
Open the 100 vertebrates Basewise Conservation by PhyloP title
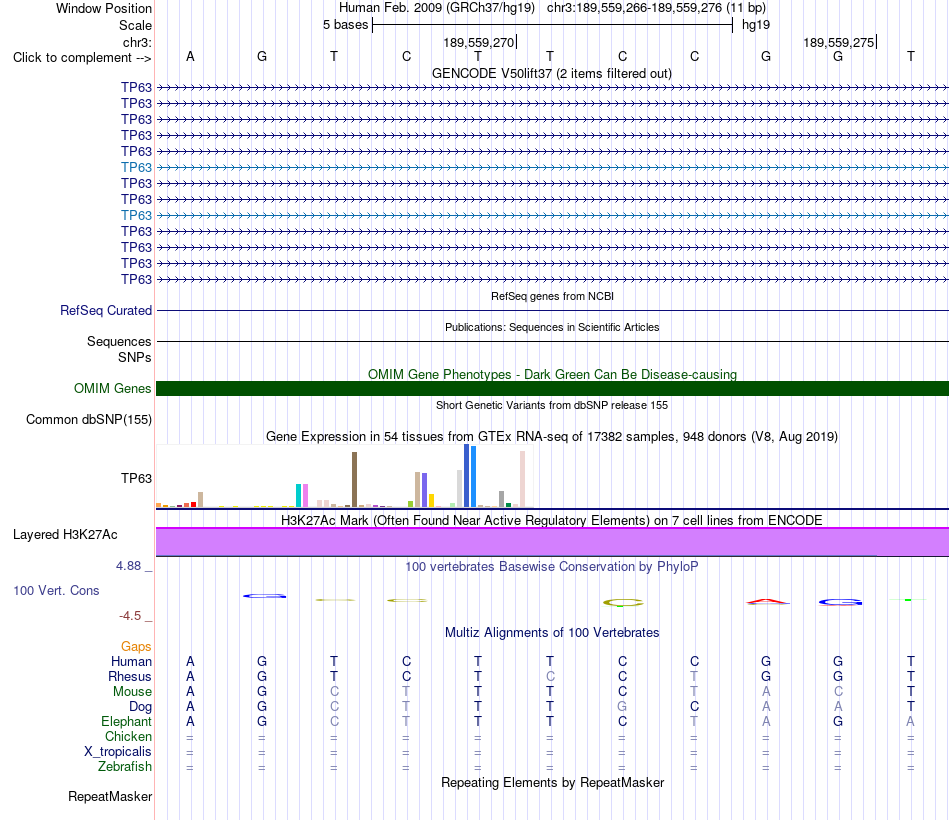pos(552,567)
